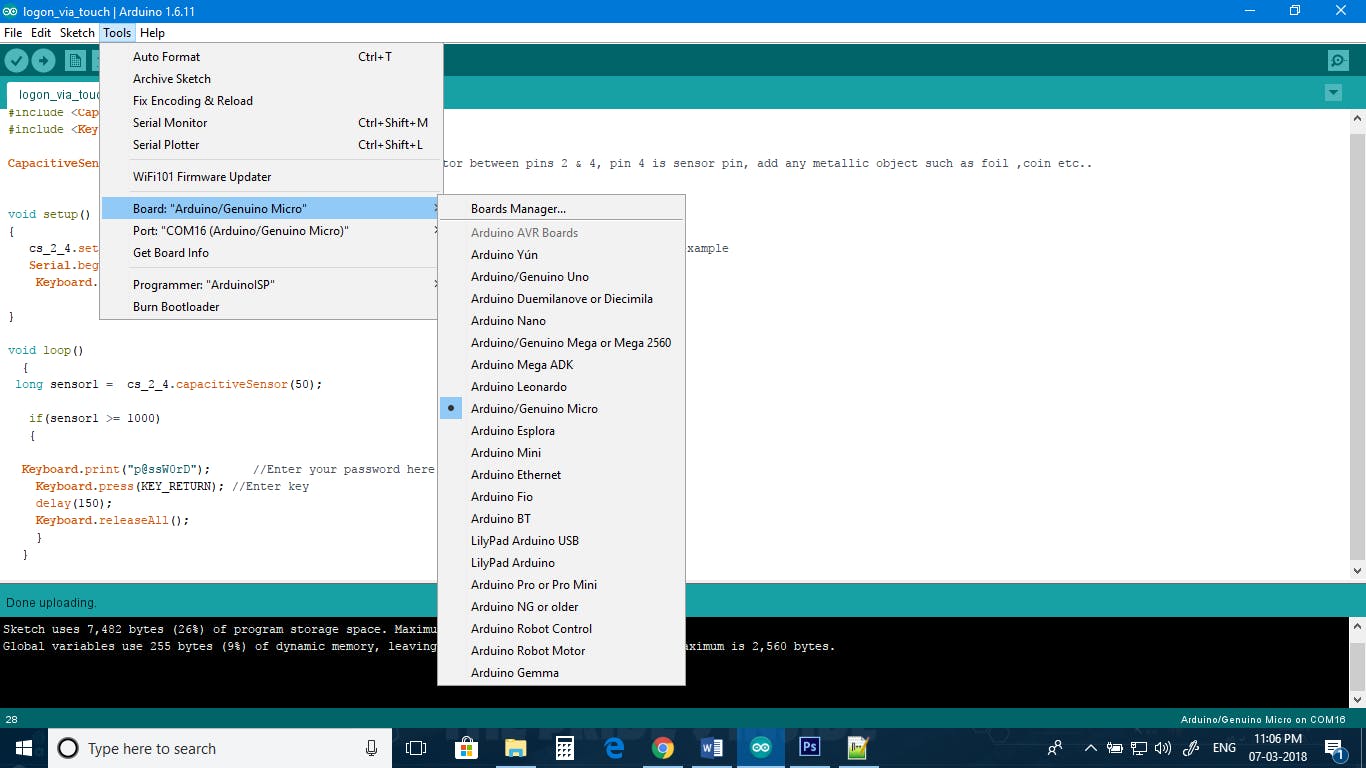Open Calculator from the taskbar
Viewport: 1366px width, 768px height.
564,748
